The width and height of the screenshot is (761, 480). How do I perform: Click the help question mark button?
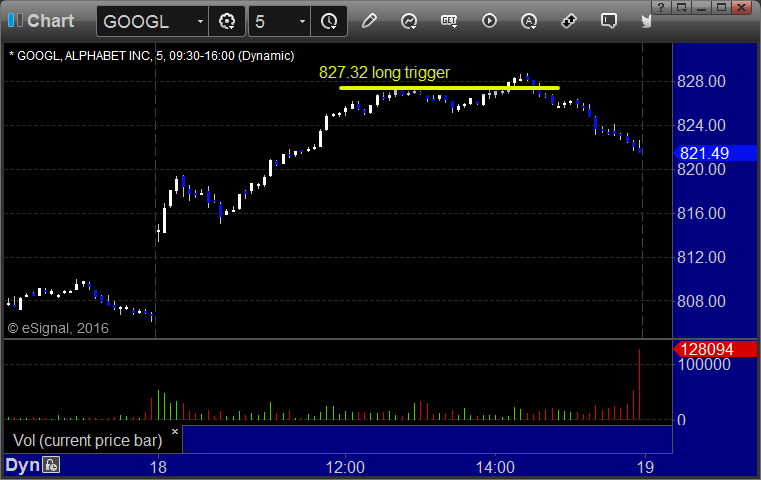pyautogui.click(x=661, y=7)
